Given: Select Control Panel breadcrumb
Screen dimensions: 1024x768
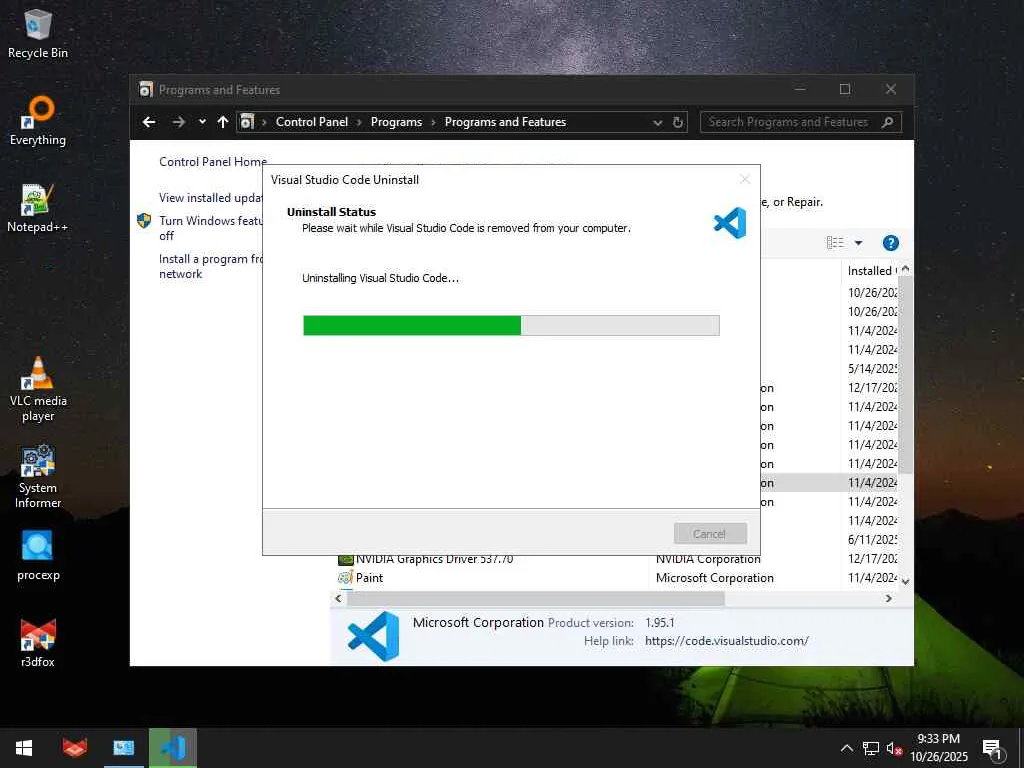Looking at the screenshot, I should 312,122.
